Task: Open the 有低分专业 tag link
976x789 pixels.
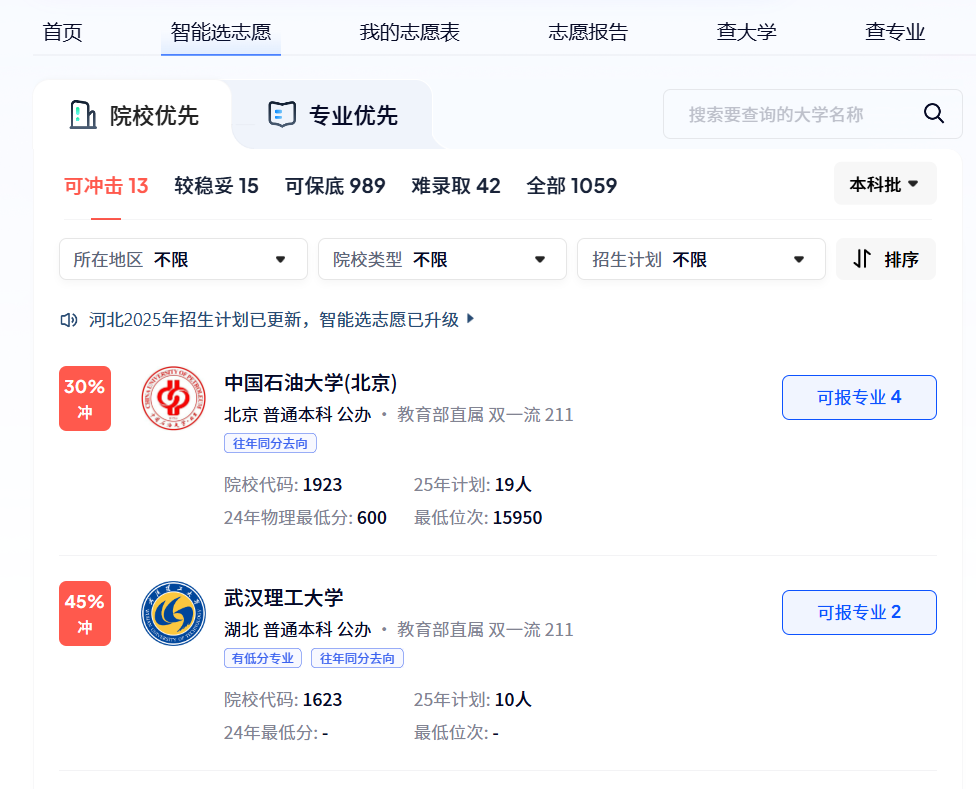Action: (x=262, y=657)
